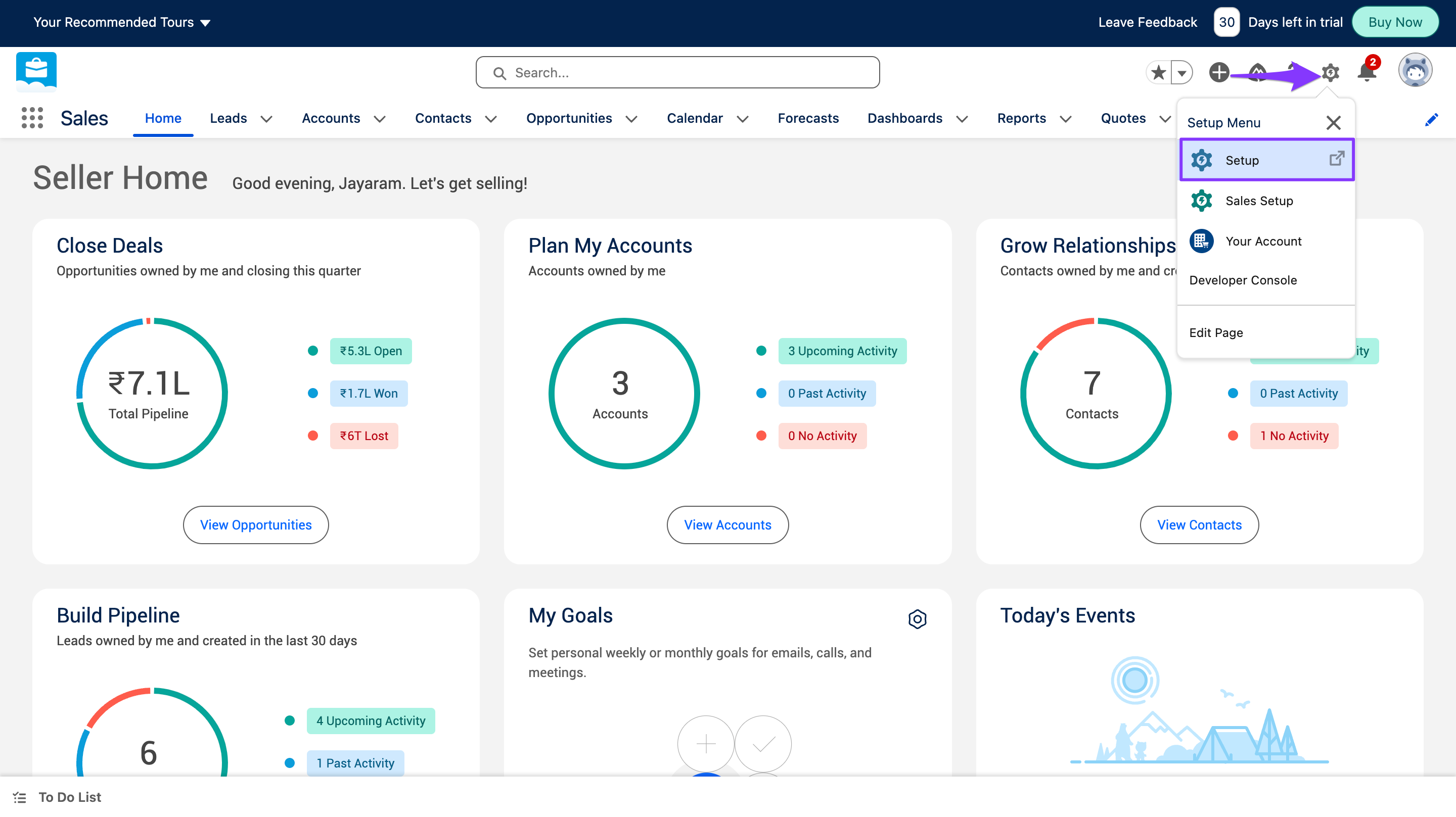Viewport: 1456px width, 817px height.
Task: Expand the Opportunities tab chevron
Action: 631,119
